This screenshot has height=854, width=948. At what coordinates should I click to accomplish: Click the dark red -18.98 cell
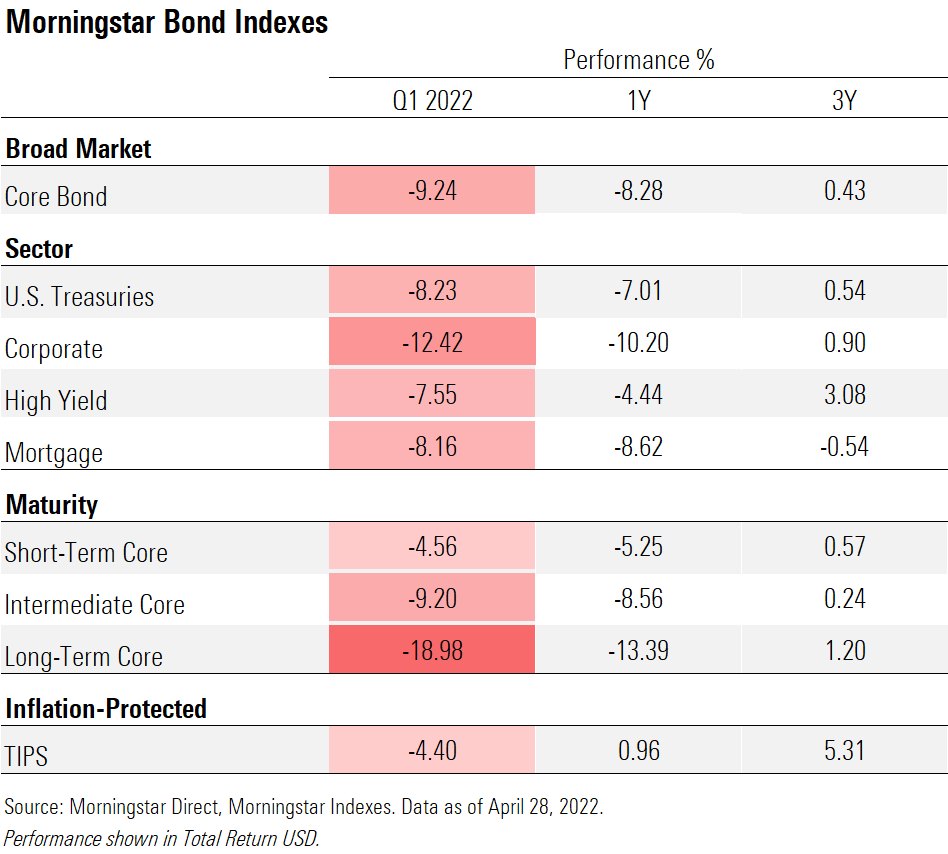click(432, 651)
